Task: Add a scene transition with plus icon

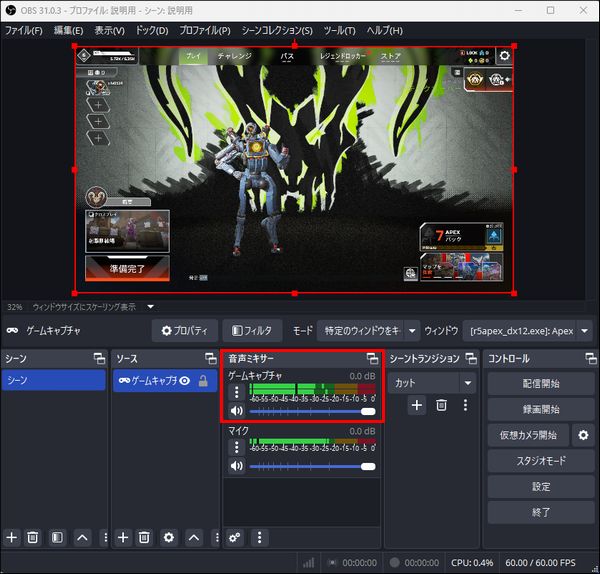Action: coord(417,405)
